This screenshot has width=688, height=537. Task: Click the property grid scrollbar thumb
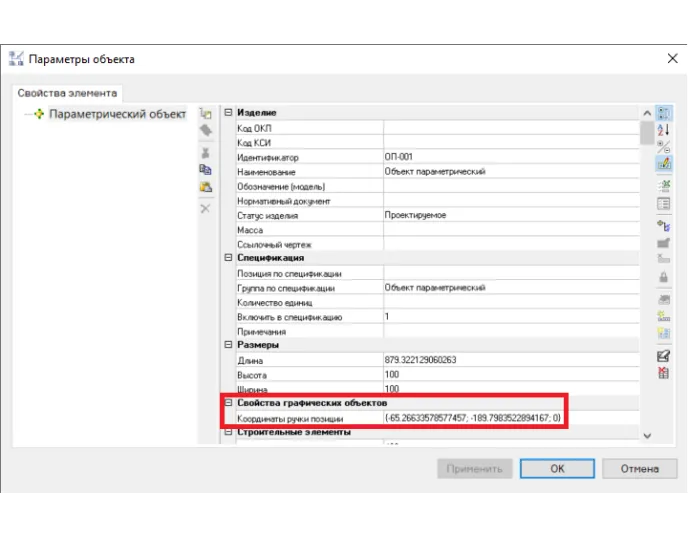click(647, 133)
